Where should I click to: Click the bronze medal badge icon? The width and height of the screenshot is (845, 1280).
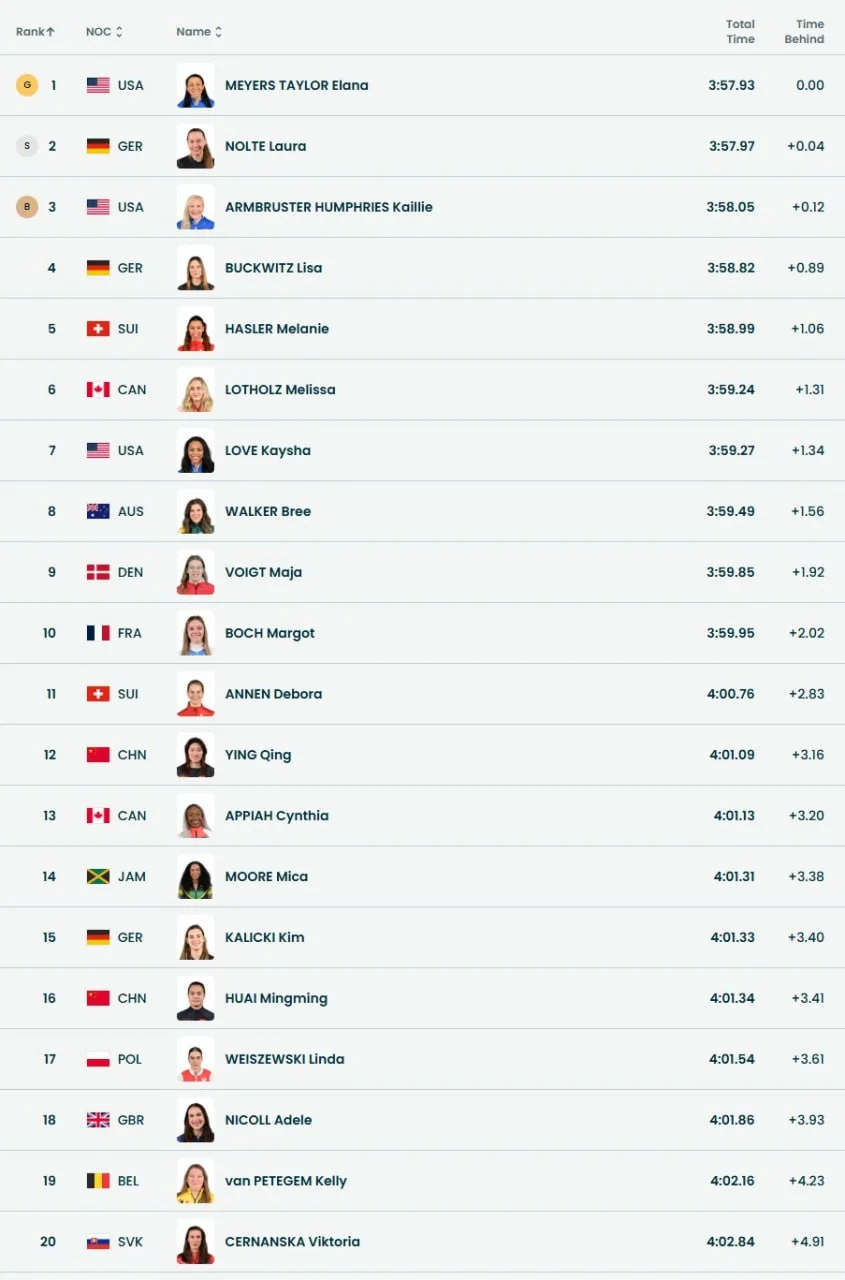point(27,207)
